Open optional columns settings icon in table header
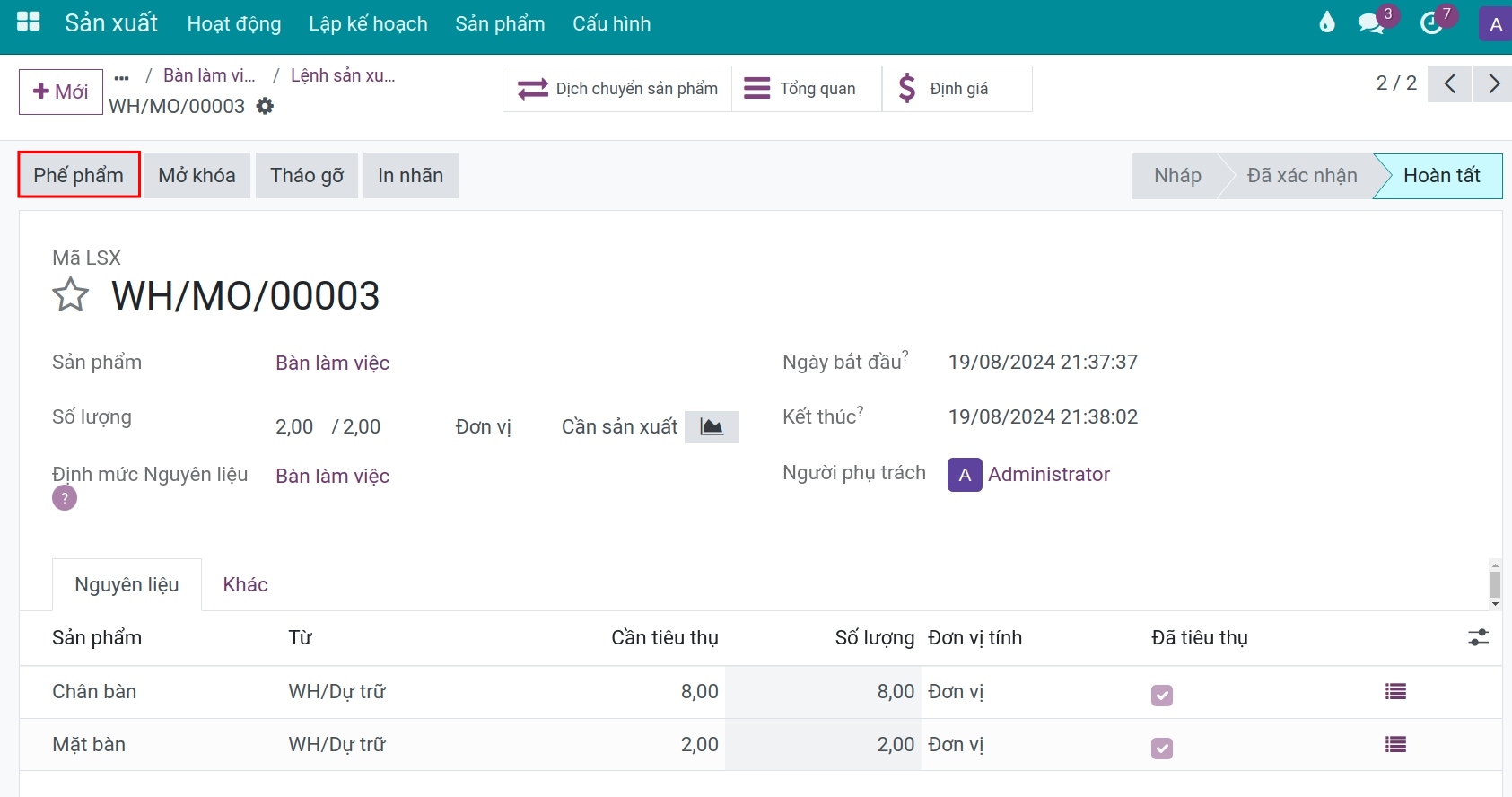 (x=1478, y=637)
